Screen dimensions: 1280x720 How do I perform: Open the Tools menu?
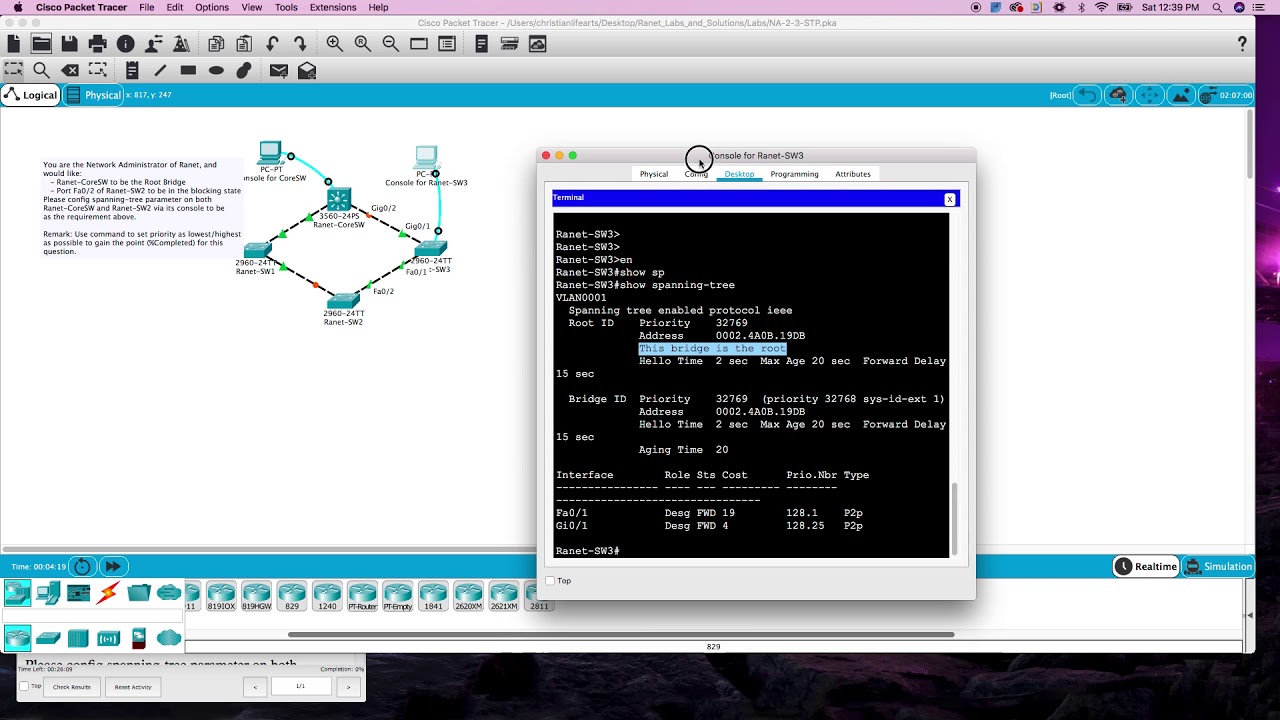pos(286,7)
